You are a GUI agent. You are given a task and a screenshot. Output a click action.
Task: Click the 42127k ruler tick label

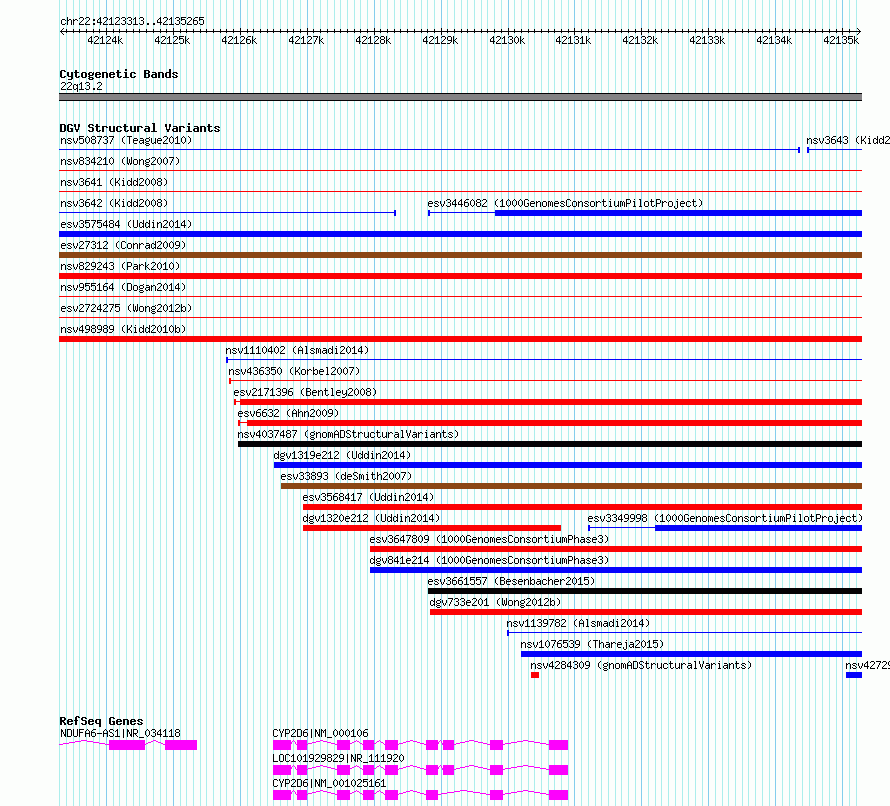(x=306, y=40)
